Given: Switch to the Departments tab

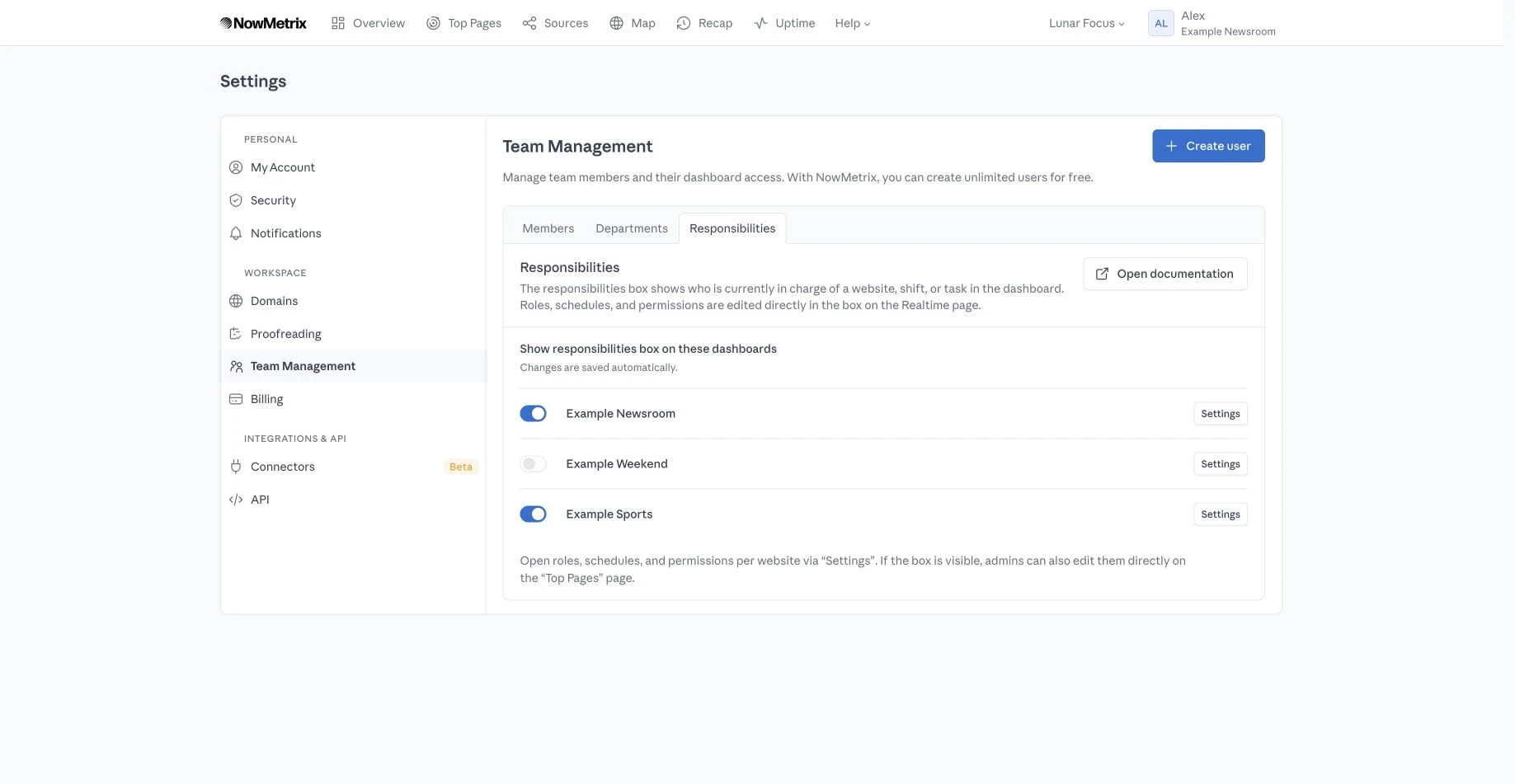Looking at the screenshot, I should pyautogui.click(x=632, y=228).
